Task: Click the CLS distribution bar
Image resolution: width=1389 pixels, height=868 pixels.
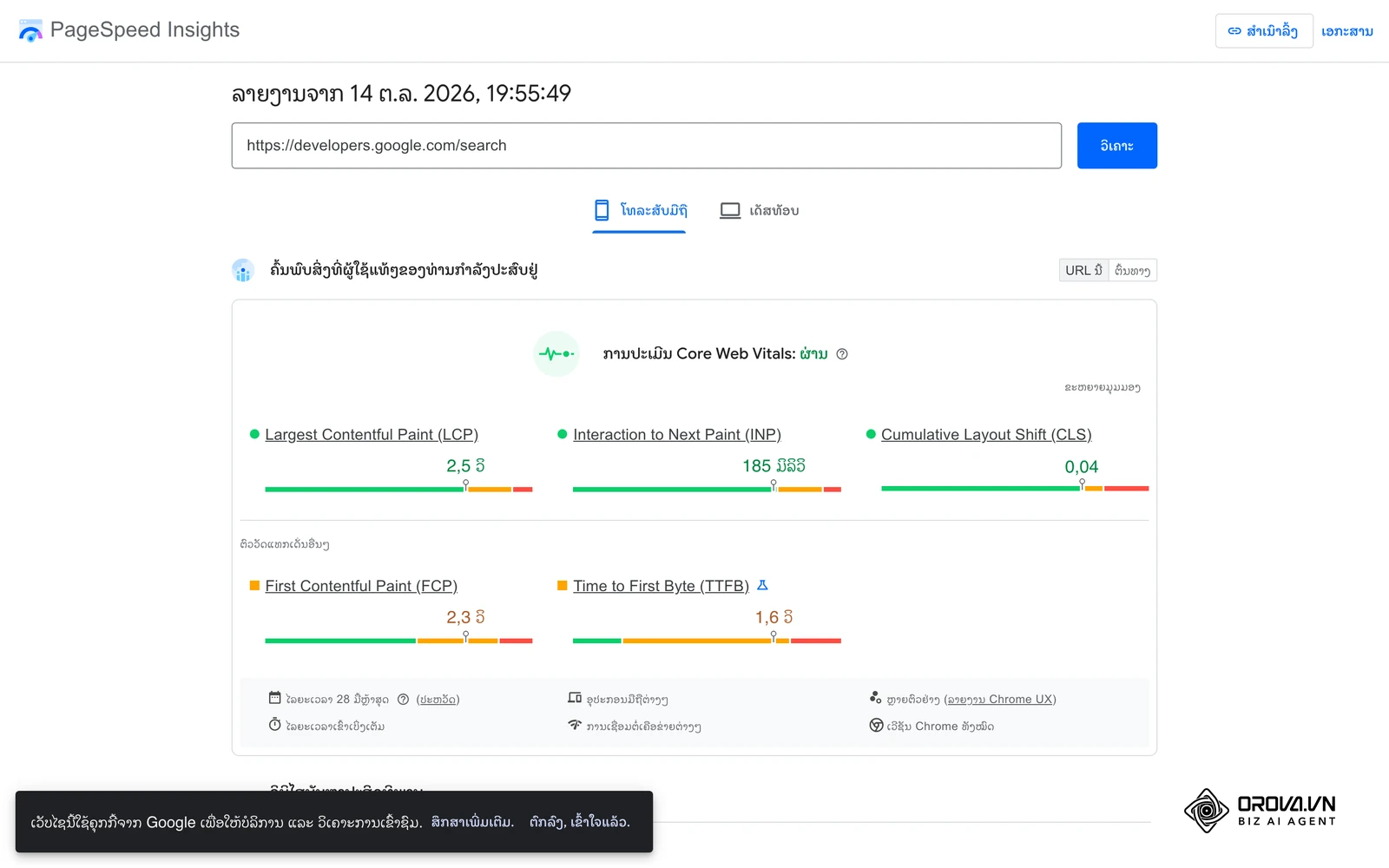Action: (1015, 489)
